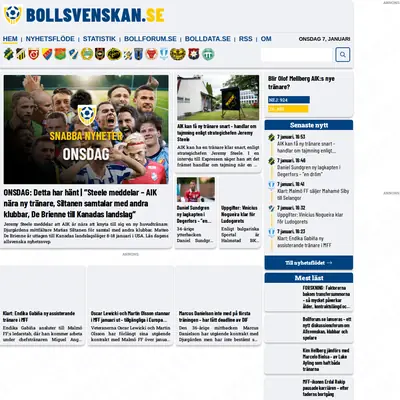Read 'AIK kan få ny tränare snart' article headline
The width and height of the screenshot is (400, 400).
coord(217,133)
